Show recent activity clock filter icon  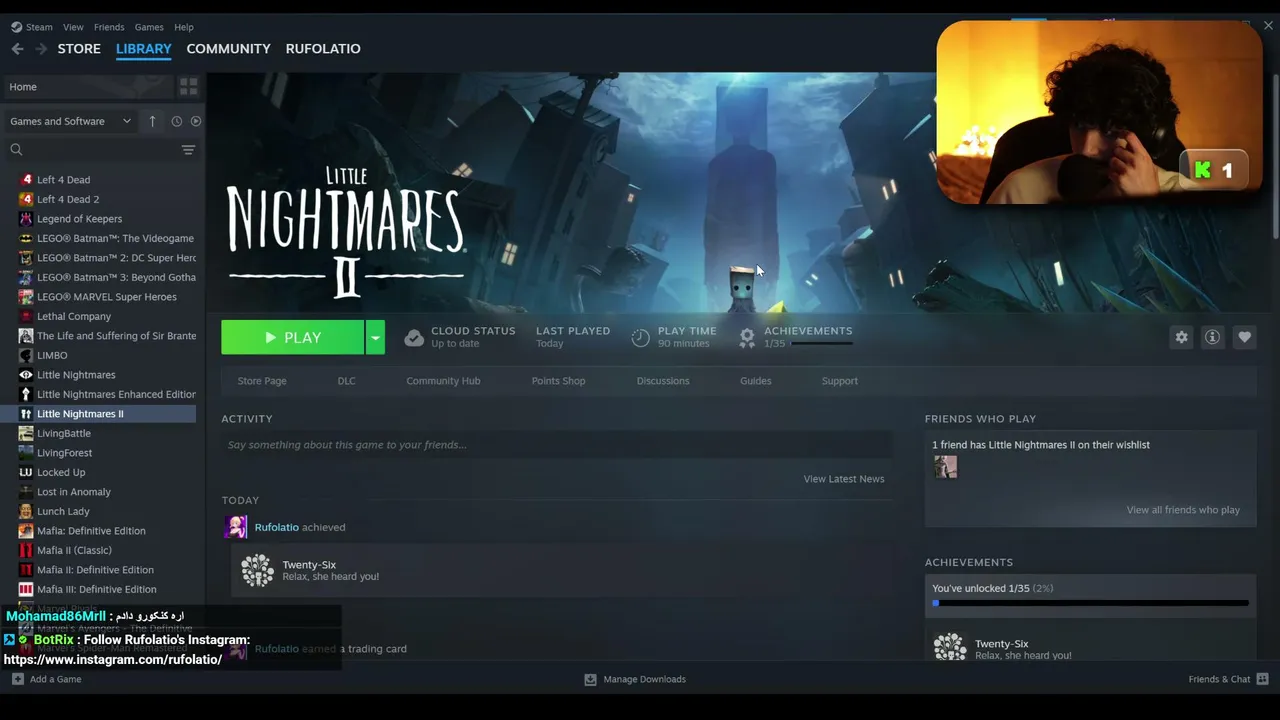click(176, 121)
